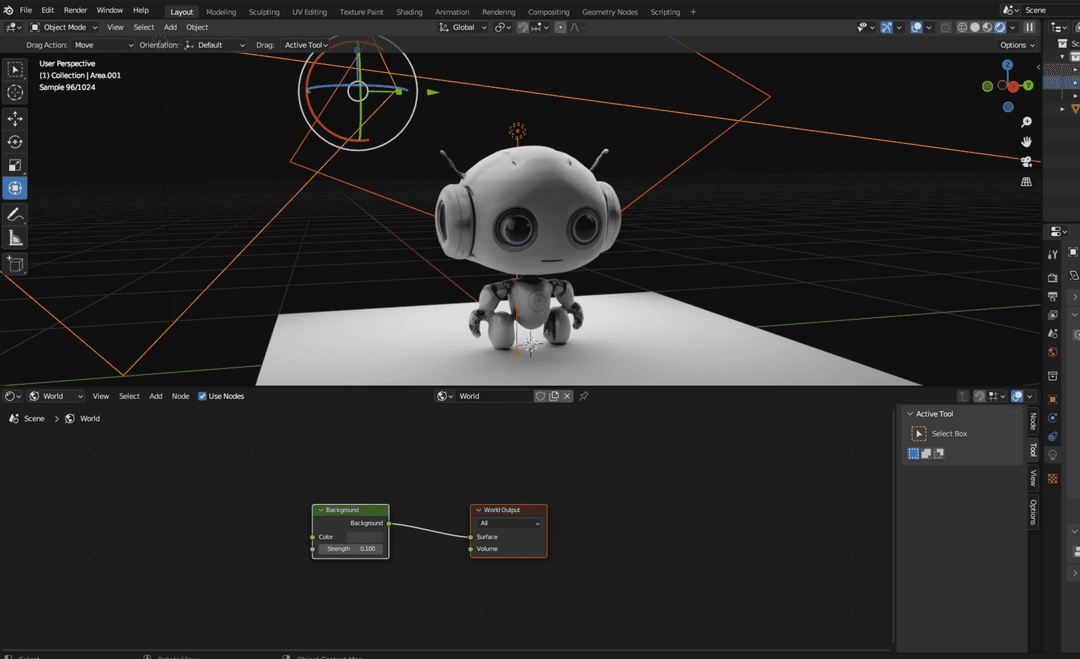
Task: Switch to the Shading workspace tab
Action: (x=409, y=11)
